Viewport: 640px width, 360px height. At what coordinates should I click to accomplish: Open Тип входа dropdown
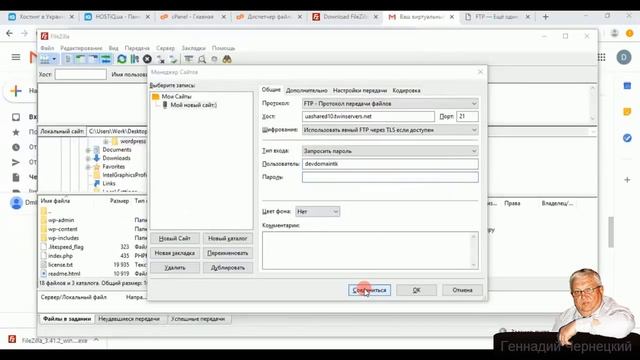(390, 151)
